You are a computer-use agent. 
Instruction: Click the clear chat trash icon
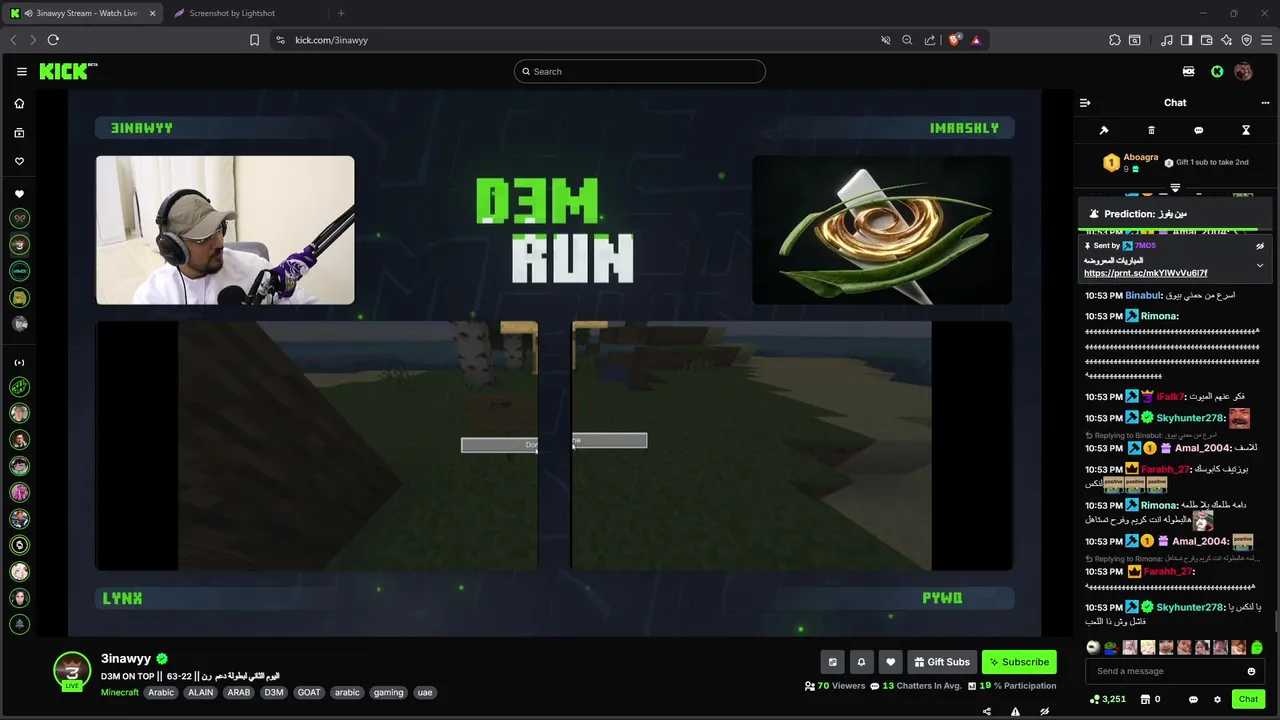(1151, 131)
